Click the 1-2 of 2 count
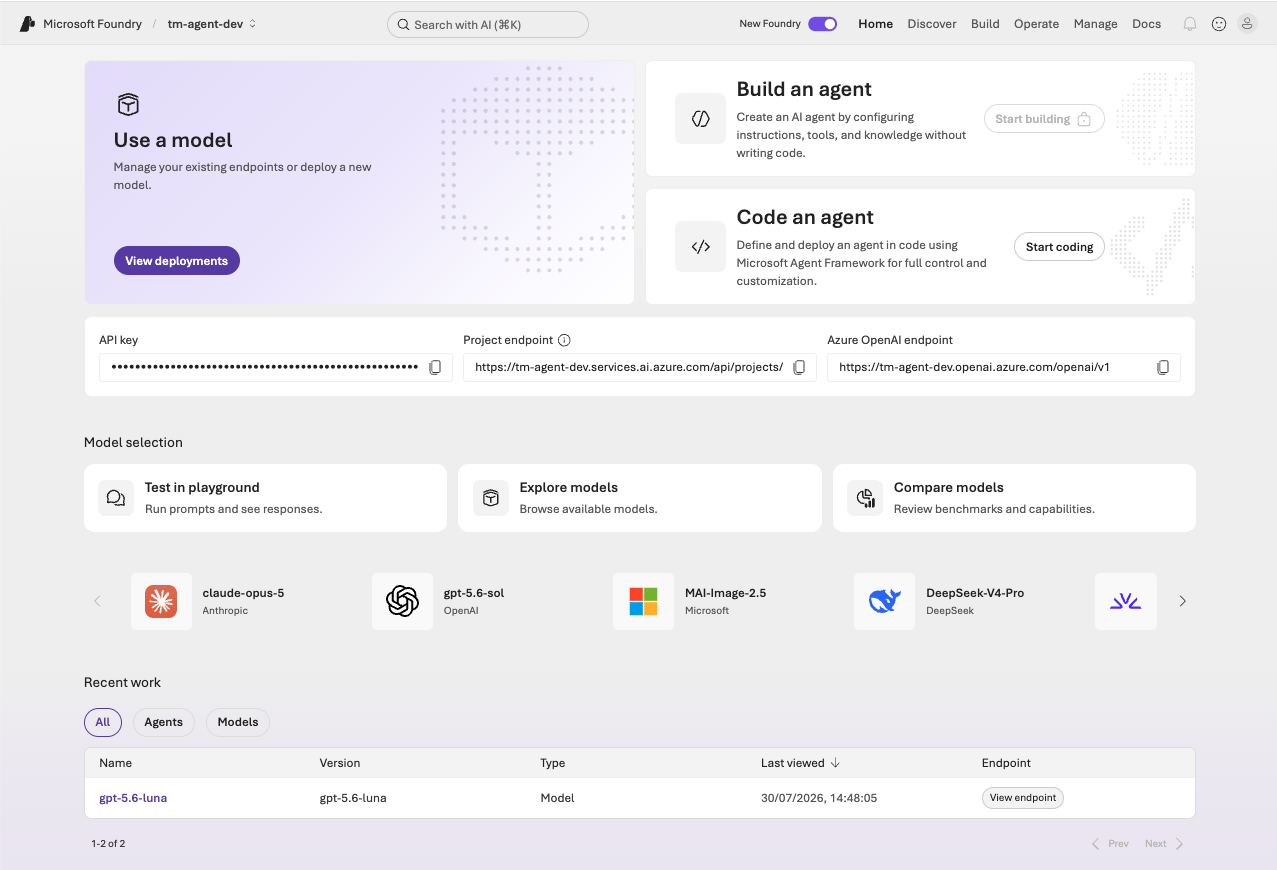The width and height of the screenshot is (1277, 870). tap(108, 844)
